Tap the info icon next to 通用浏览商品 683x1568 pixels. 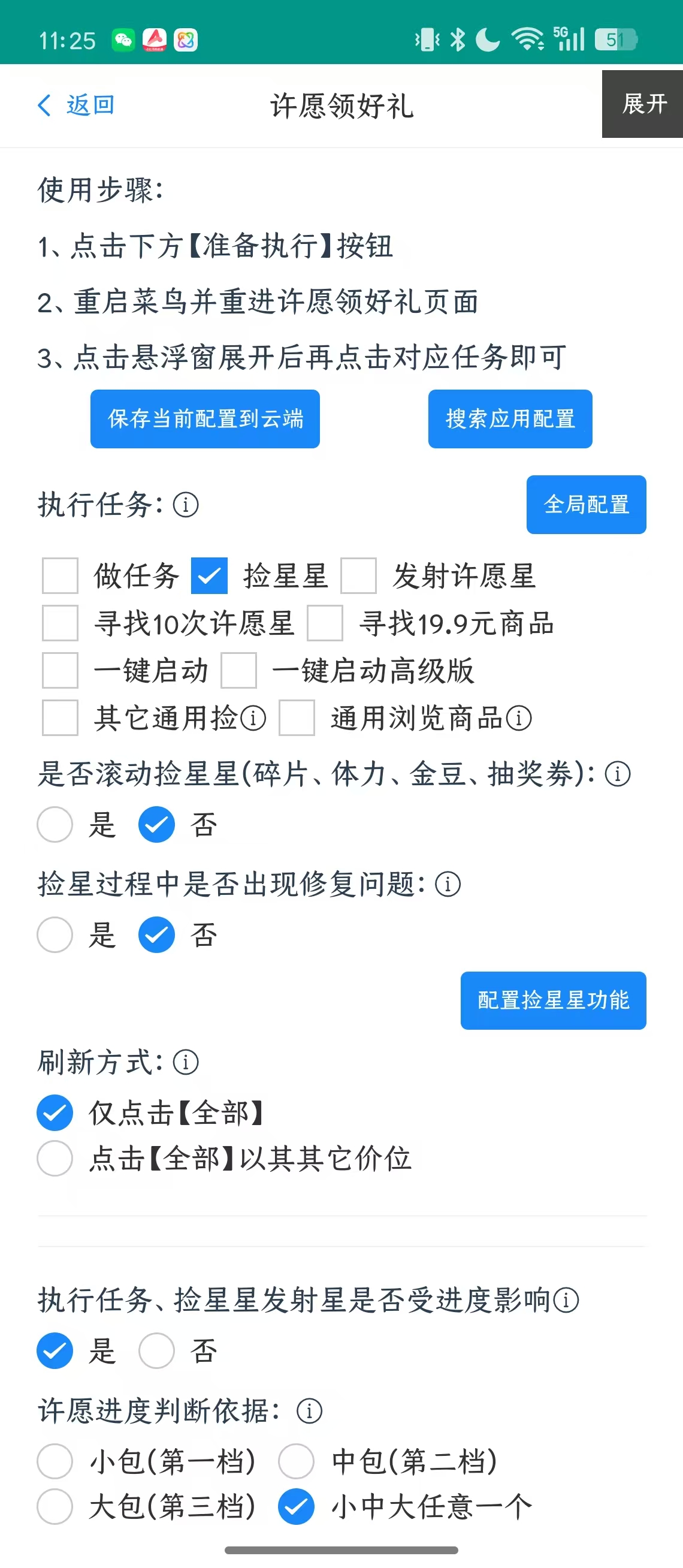519,718
